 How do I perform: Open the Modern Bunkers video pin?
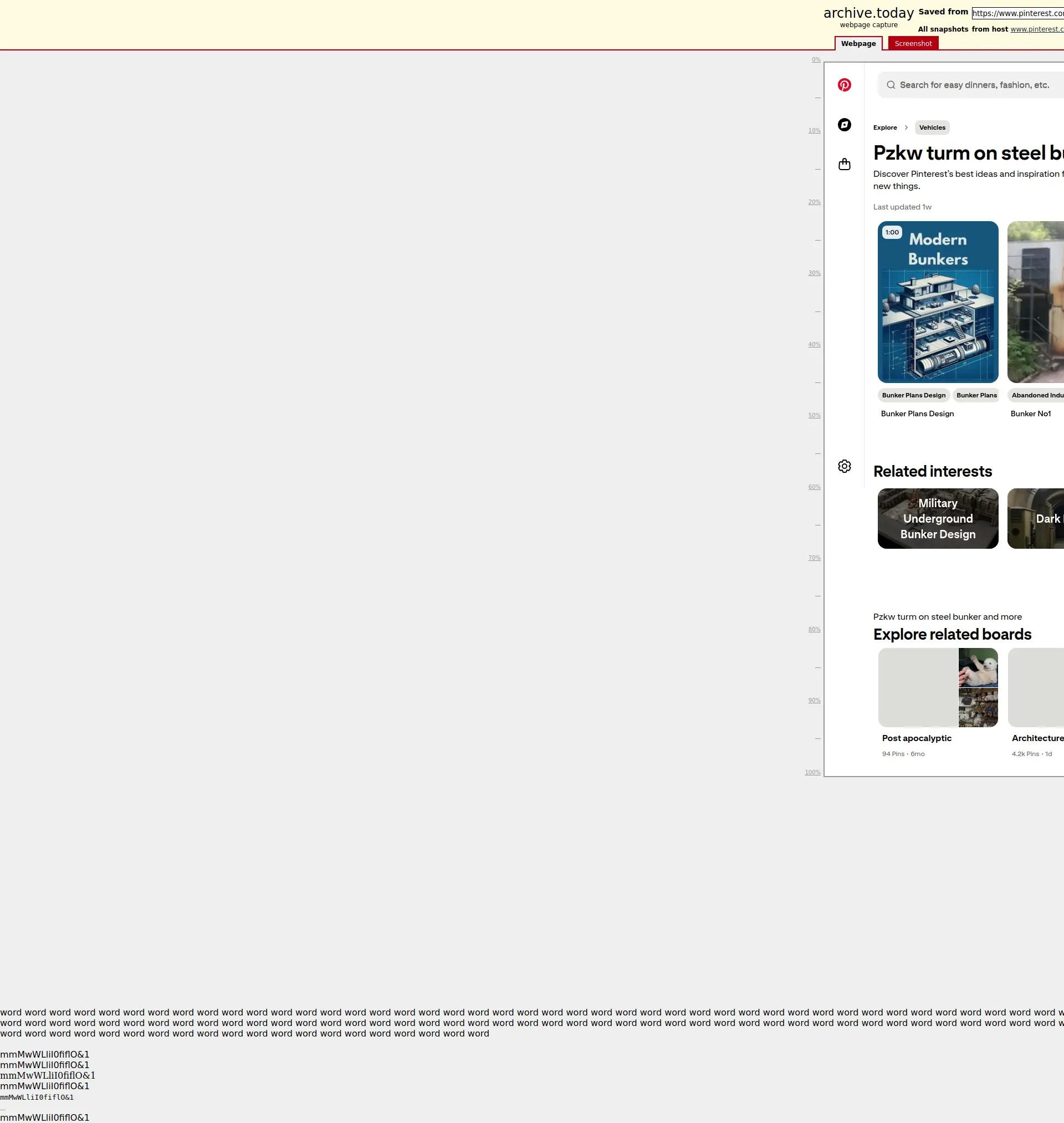click(938, 302)
